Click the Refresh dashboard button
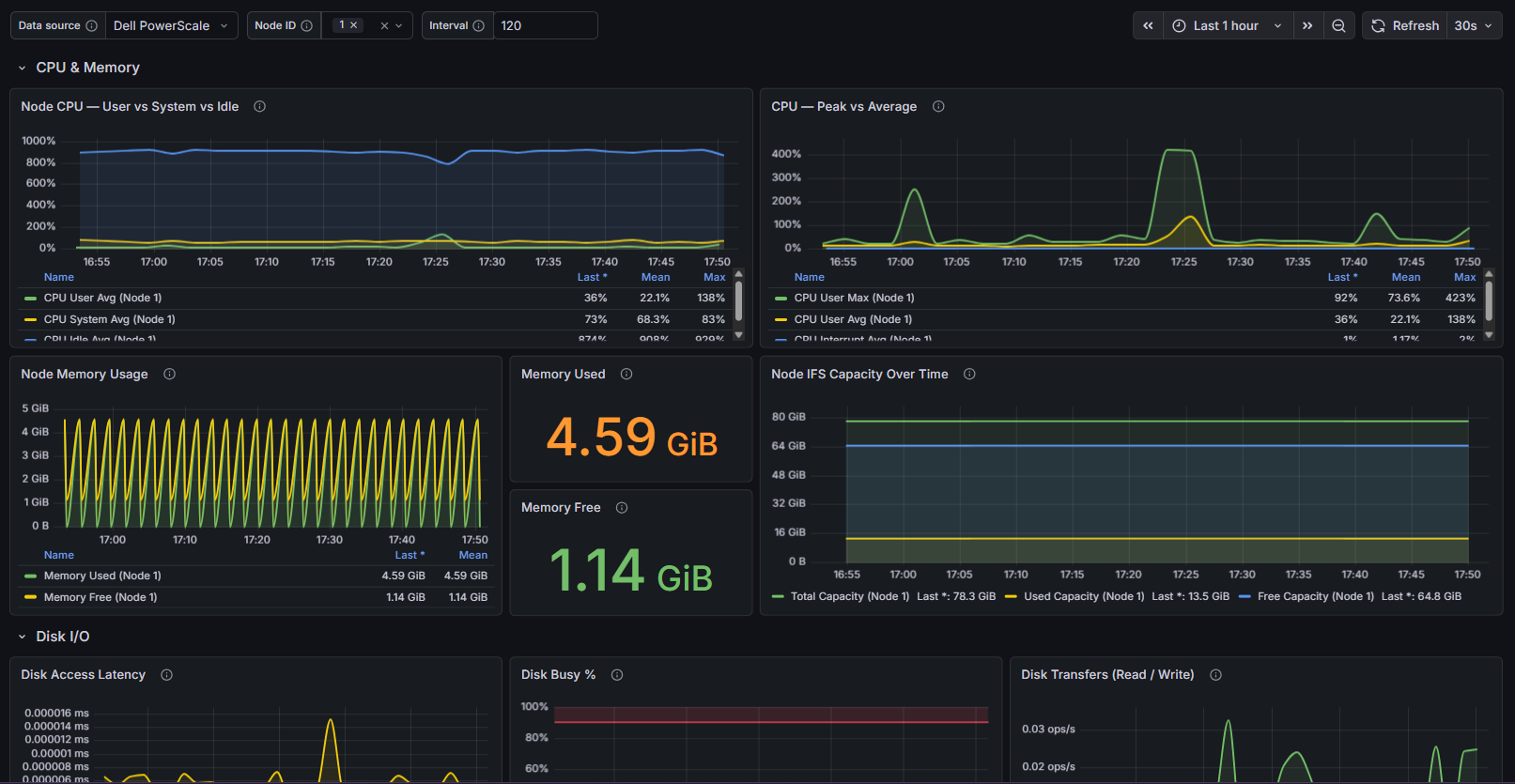1515x784 pixels. pos(1405,25)
